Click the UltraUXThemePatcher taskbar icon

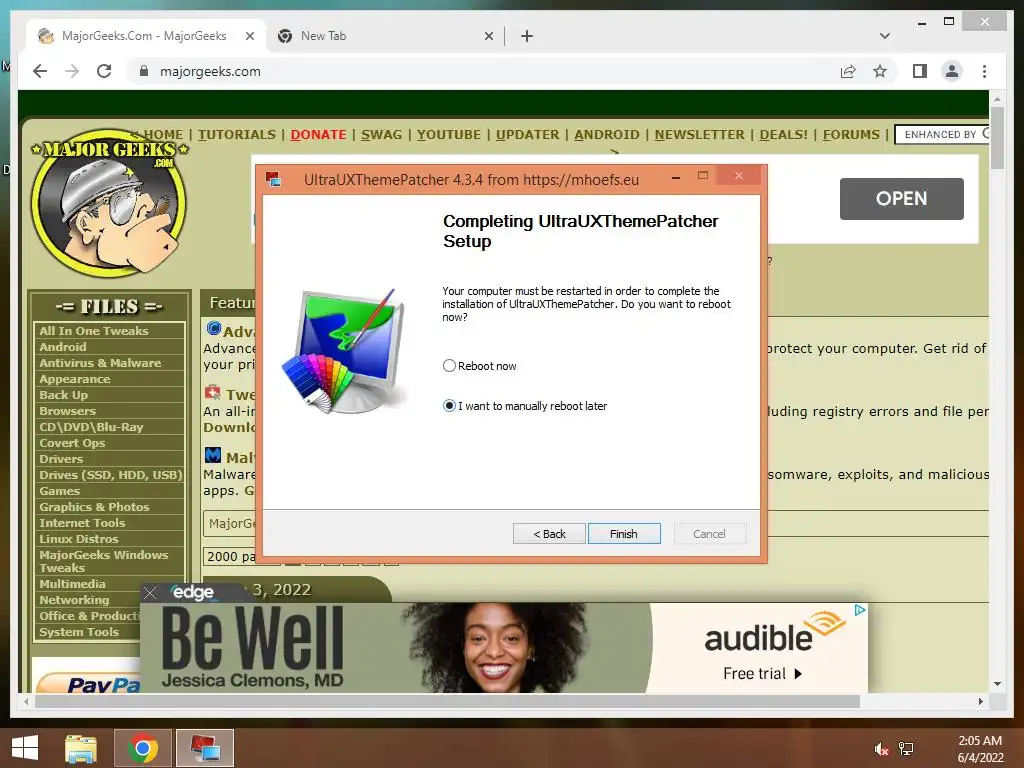[x=204, y=748]
